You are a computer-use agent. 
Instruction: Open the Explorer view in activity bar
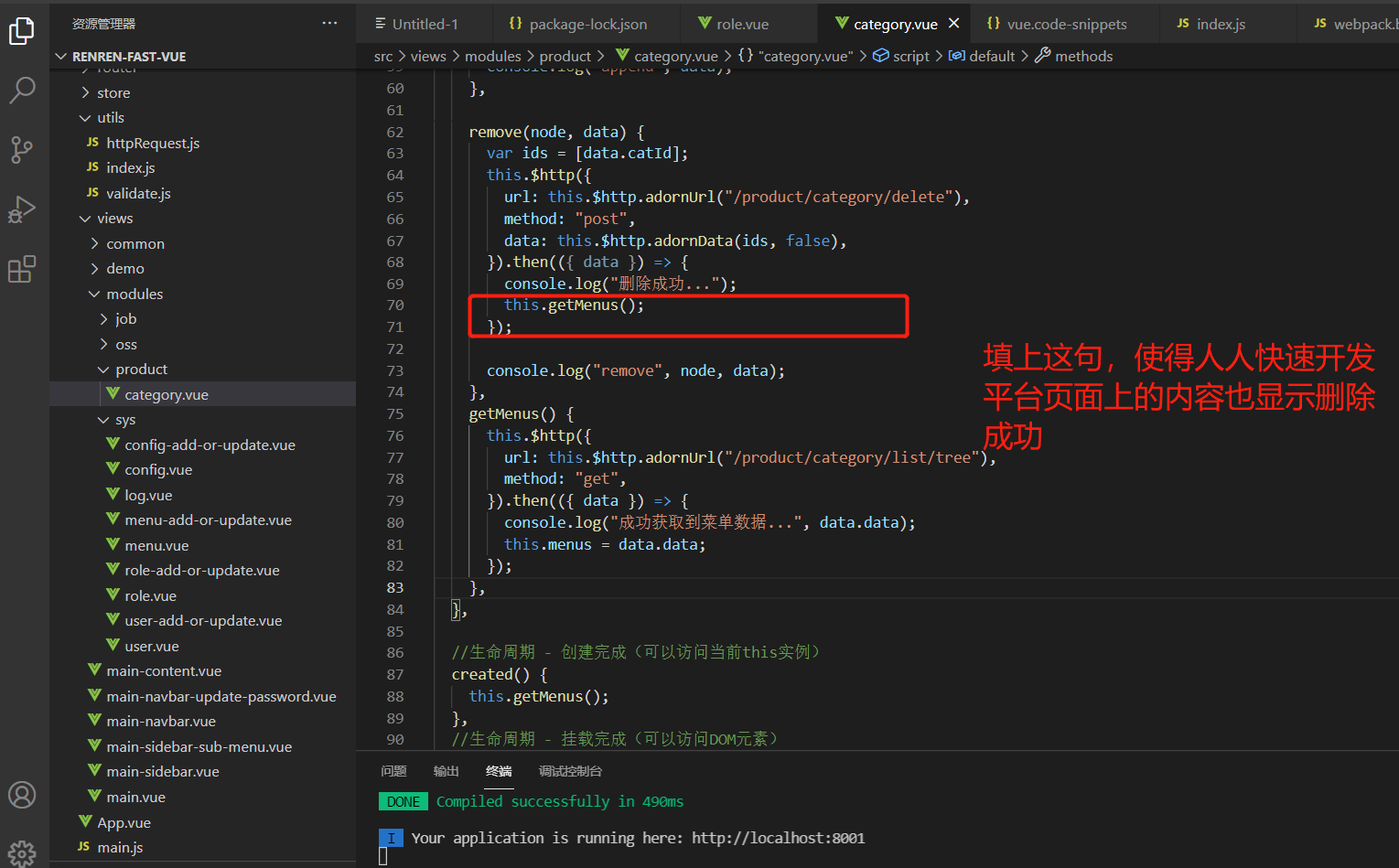22,32
